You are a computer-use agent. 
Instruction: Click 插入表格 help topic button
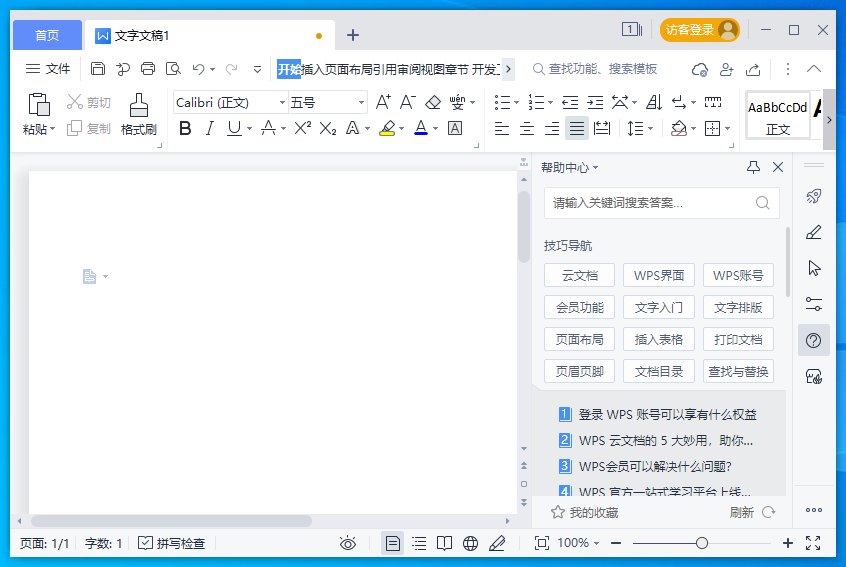tap(659, 339)
